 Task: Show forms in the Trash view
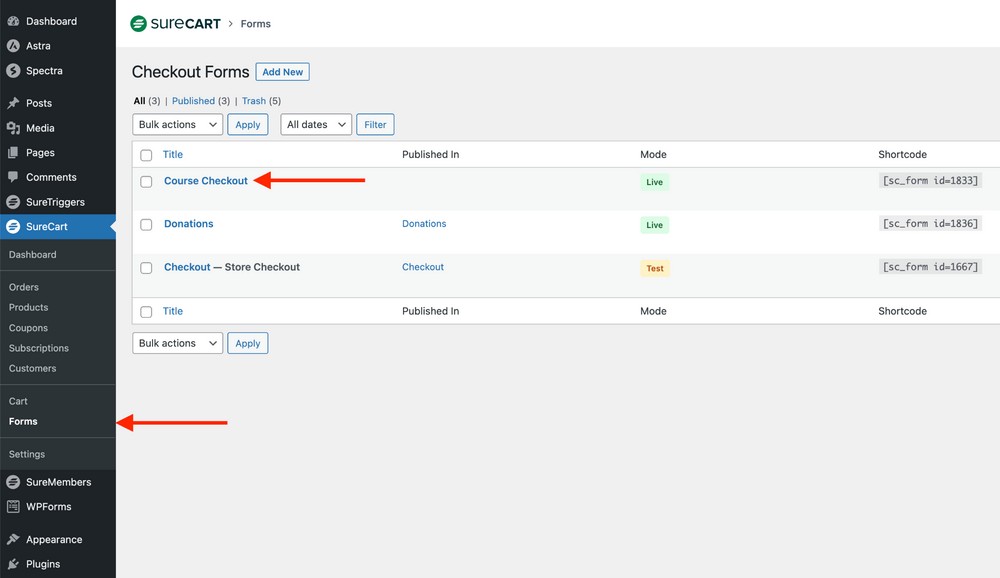tap(254, 101)
